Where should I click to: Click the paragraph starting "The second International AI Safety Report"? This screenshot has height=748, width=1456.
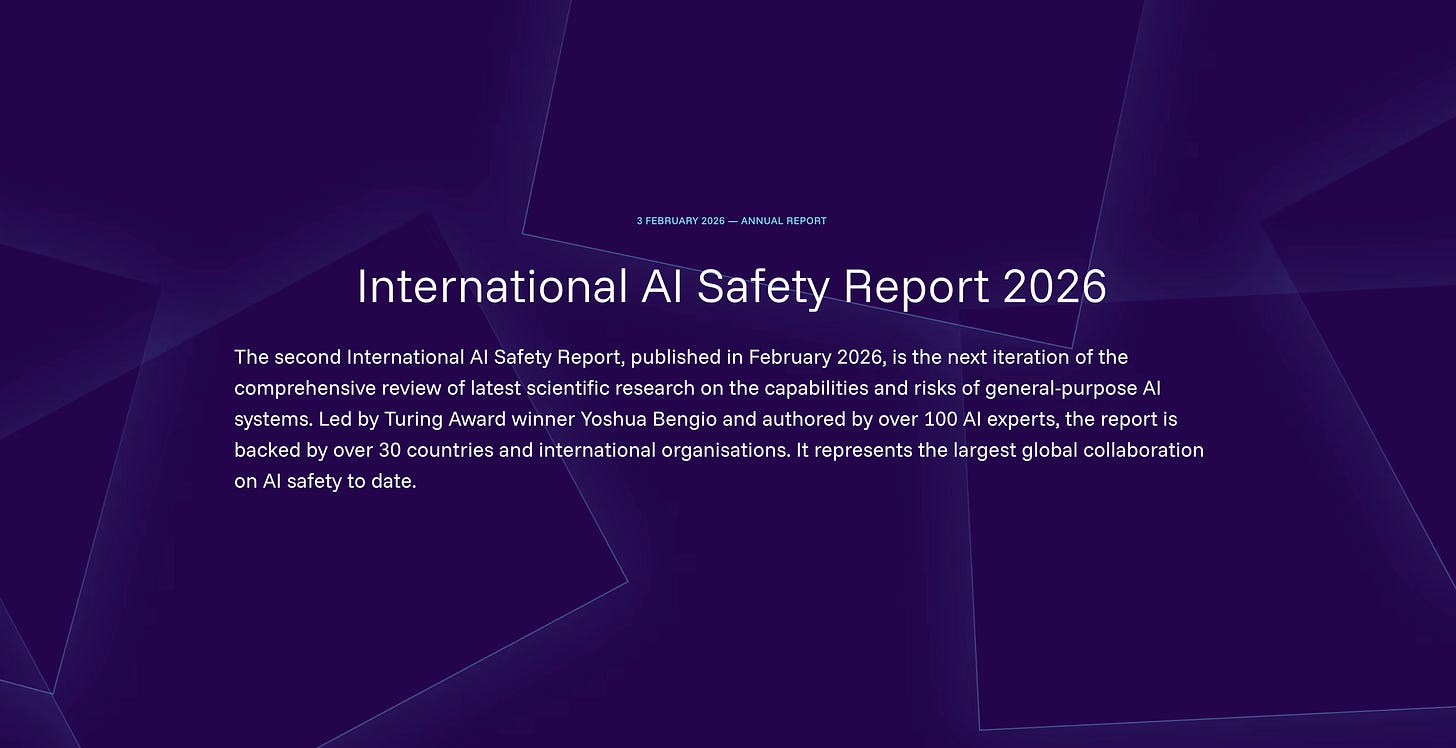pyautogui.click(x=719, y=419)
